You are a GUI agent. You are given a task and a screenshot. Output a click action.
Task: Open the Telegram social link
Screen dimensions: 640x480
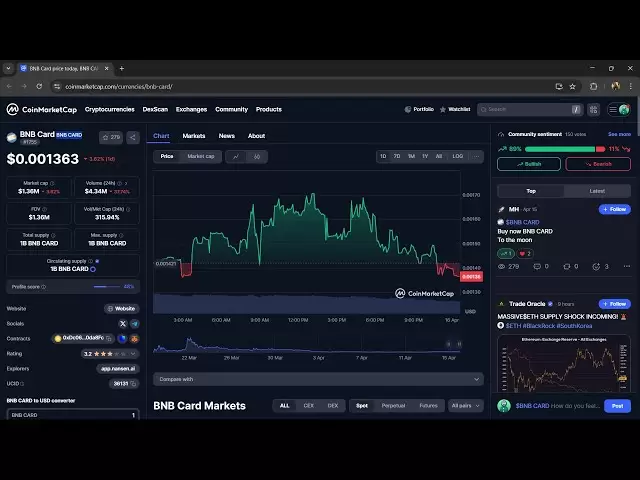click(x=134, y=324)
